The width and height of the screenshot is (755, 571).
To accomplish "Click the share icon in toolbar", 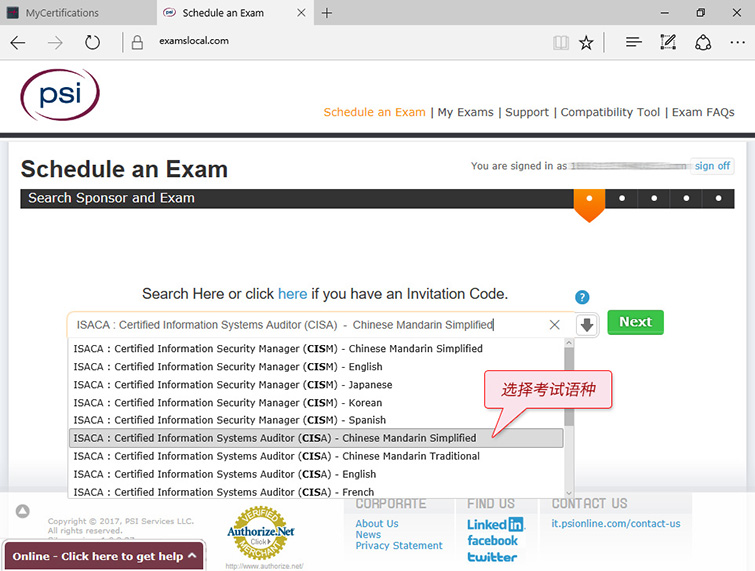I will pos(703,42).
